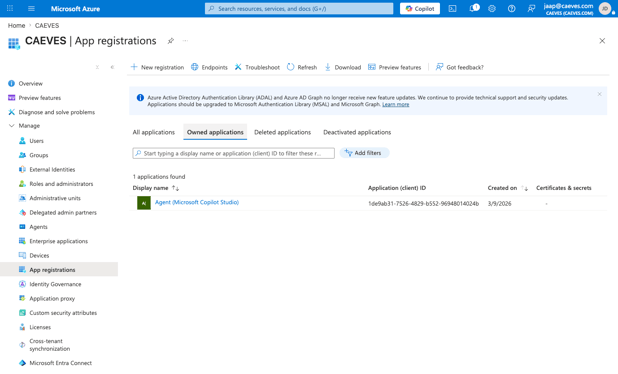The image size is (618, 374).
Task: Pin the App registrations page
Action: click(x=171, y=41)
